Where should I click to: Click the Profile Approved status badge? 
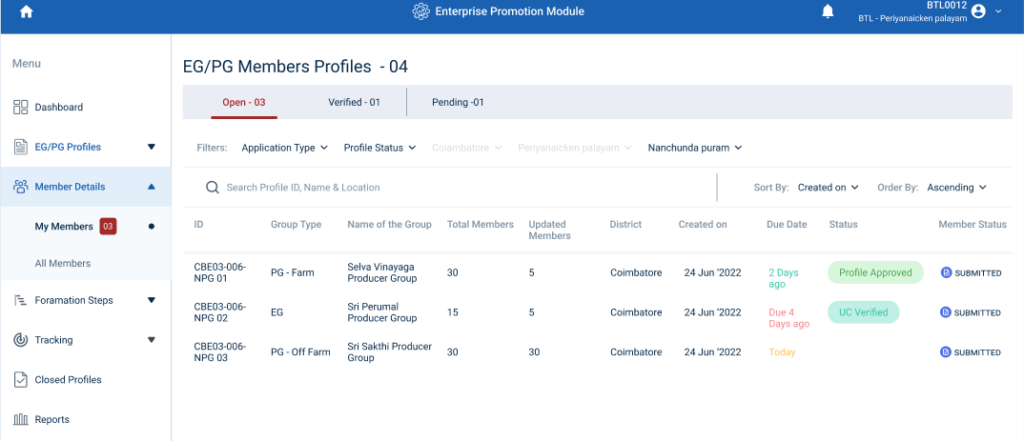click(875, 272)
